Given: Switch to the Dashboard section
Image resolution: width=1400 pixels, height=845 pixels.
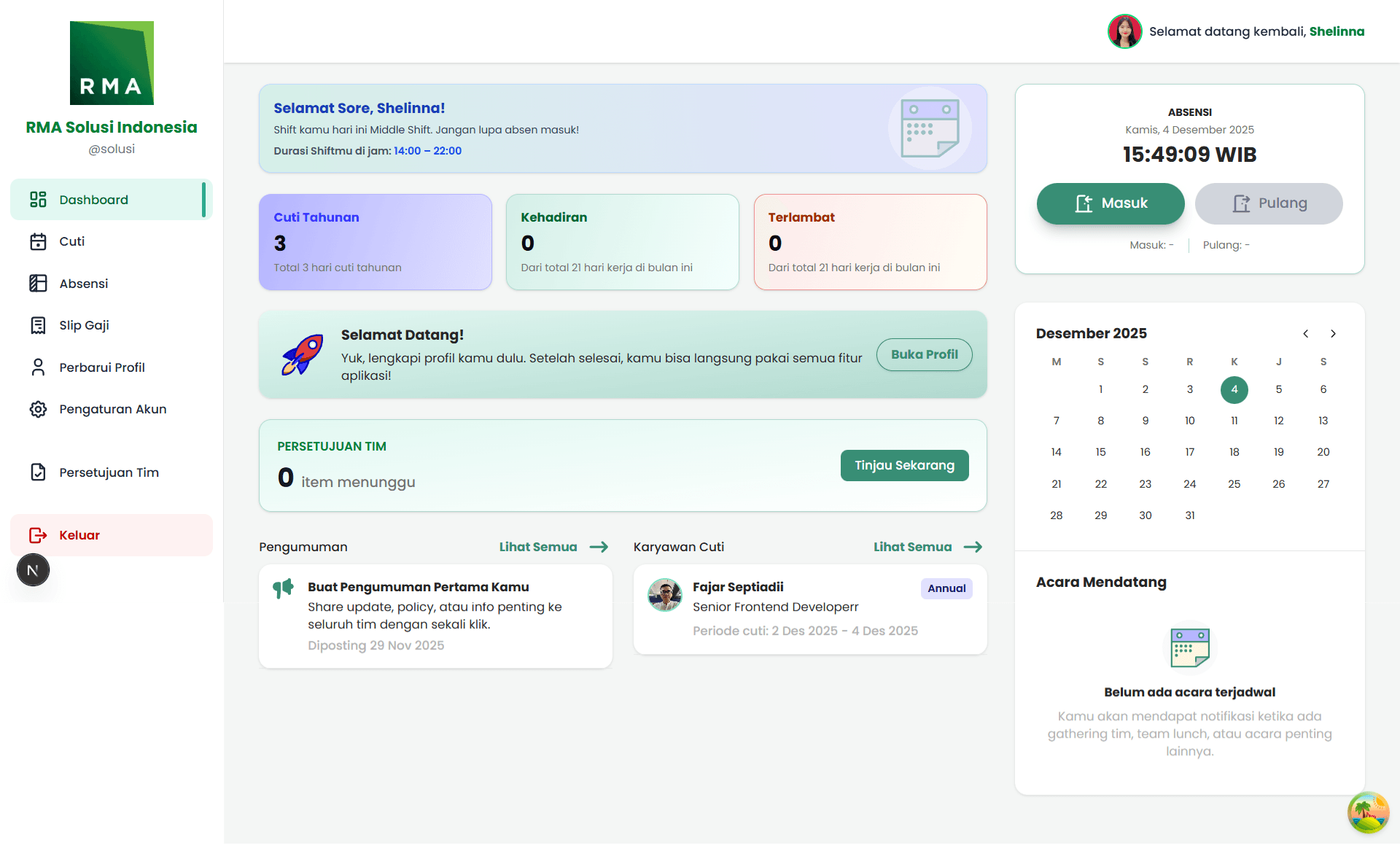Looking at the screenshot, I should click(x=93, y=199).
